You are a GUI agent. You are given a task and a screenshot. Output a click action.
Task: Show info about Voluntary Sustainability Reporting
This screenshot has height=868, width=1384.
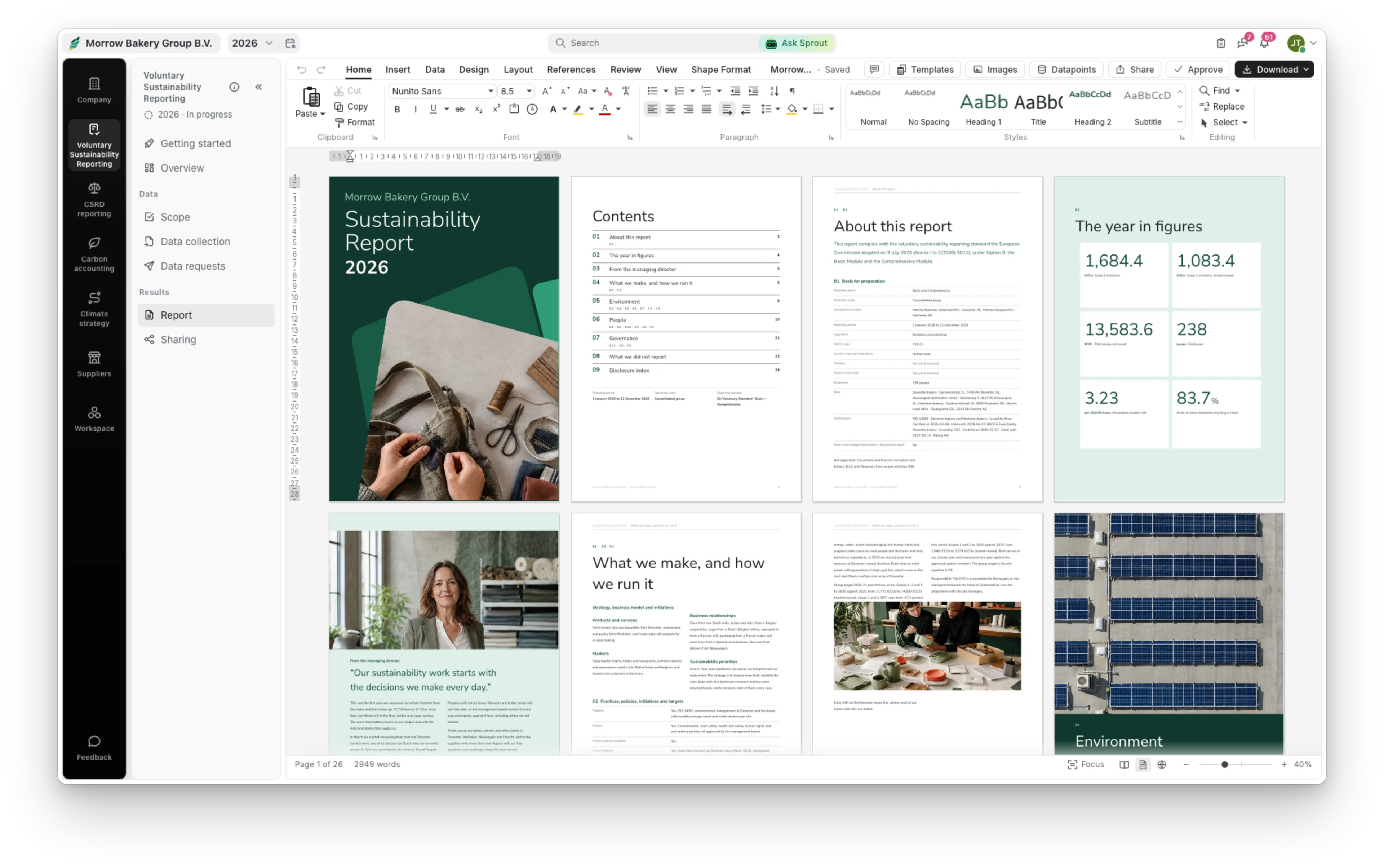(x=234, y=87)
